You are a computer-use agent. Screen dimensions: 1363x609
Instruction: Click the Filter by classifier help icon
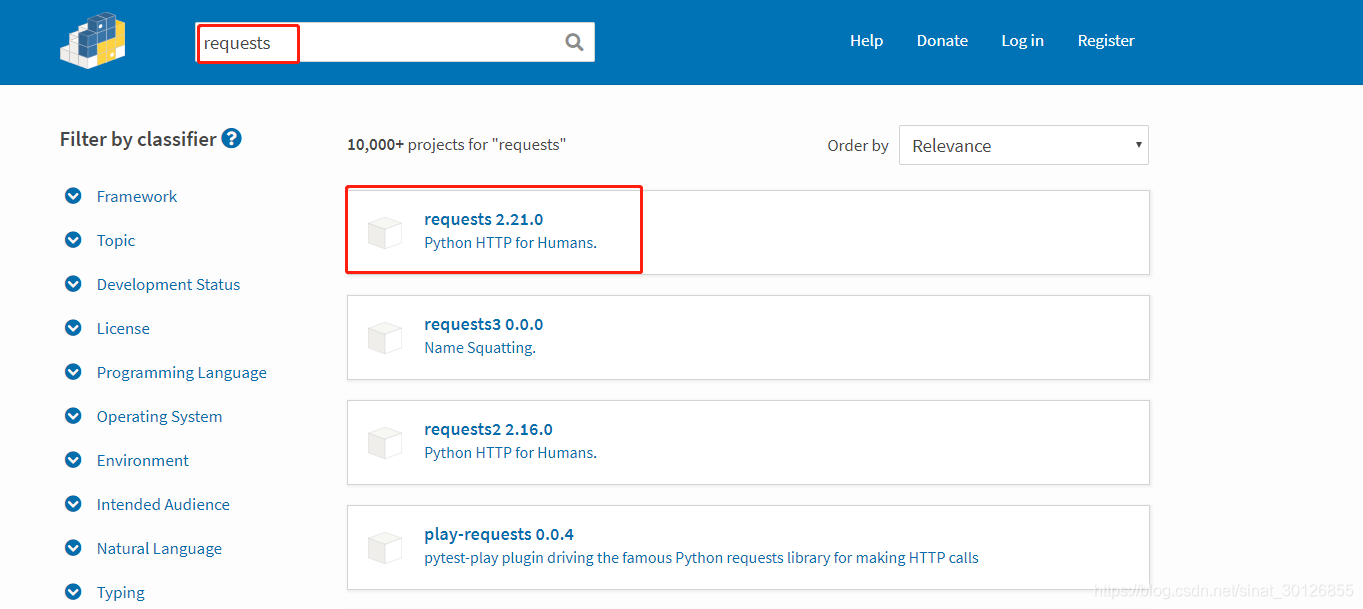pos(231,139)
